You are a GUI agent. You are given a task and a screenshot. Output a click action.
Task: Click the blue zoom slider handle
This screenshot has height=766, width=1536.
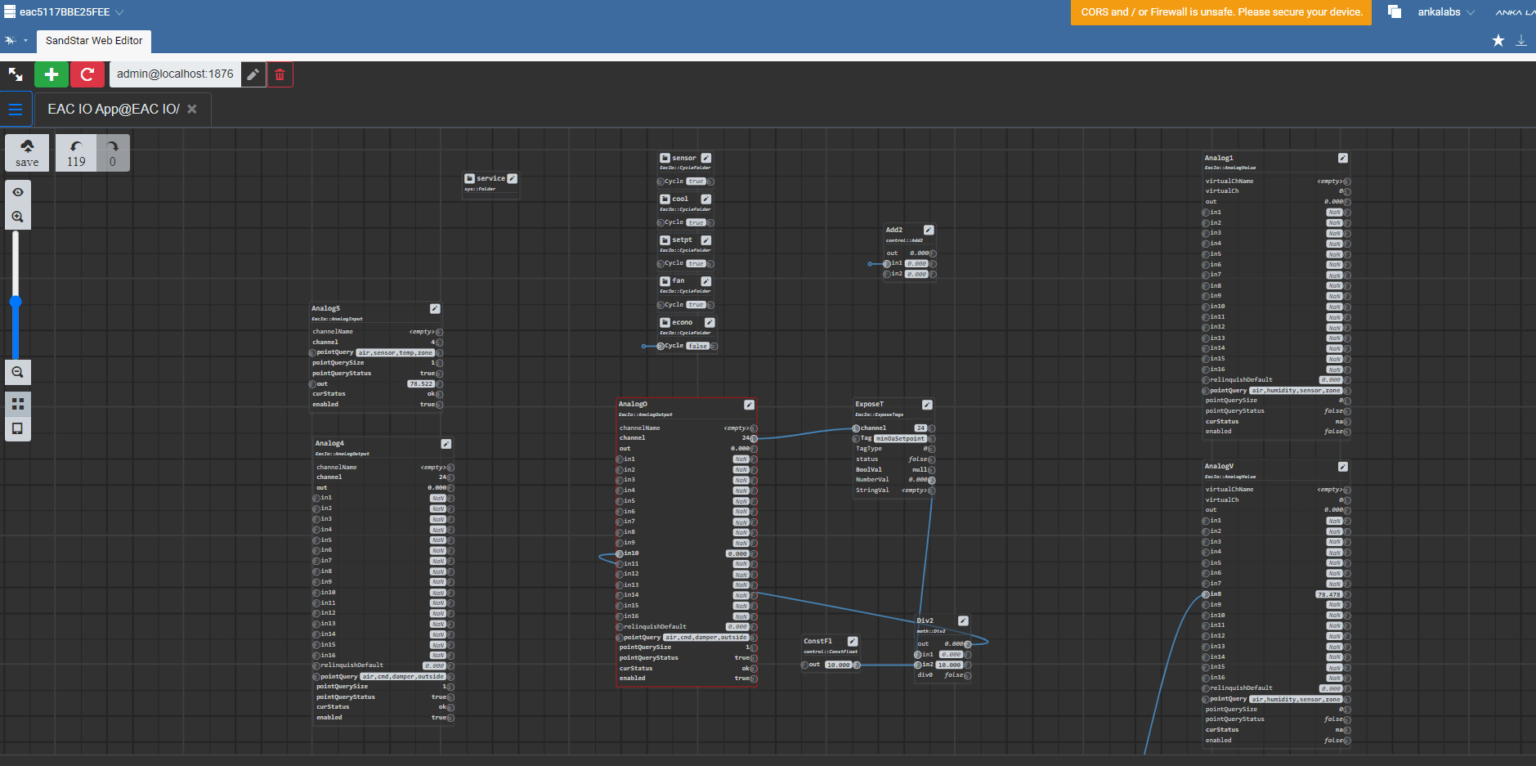[x=16, y=301]
